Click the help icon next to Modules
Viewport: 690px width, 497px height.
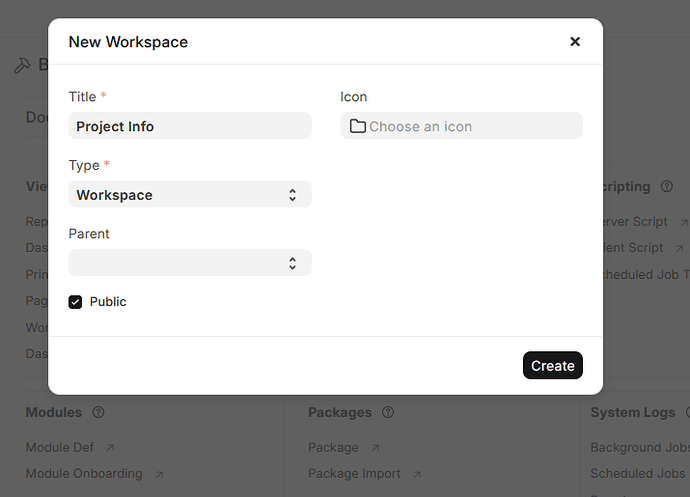(98, 412)
